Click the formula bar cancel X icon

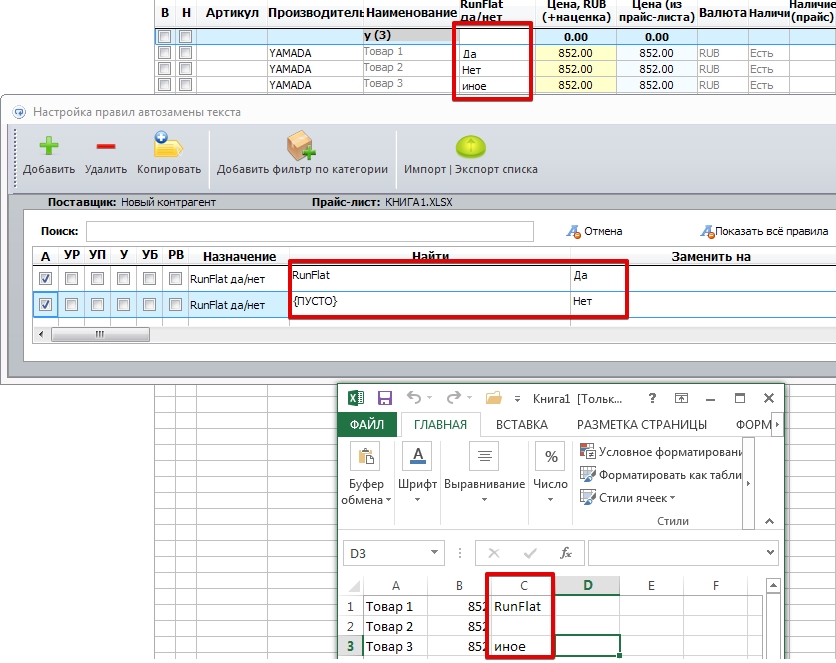pos(494,553)
